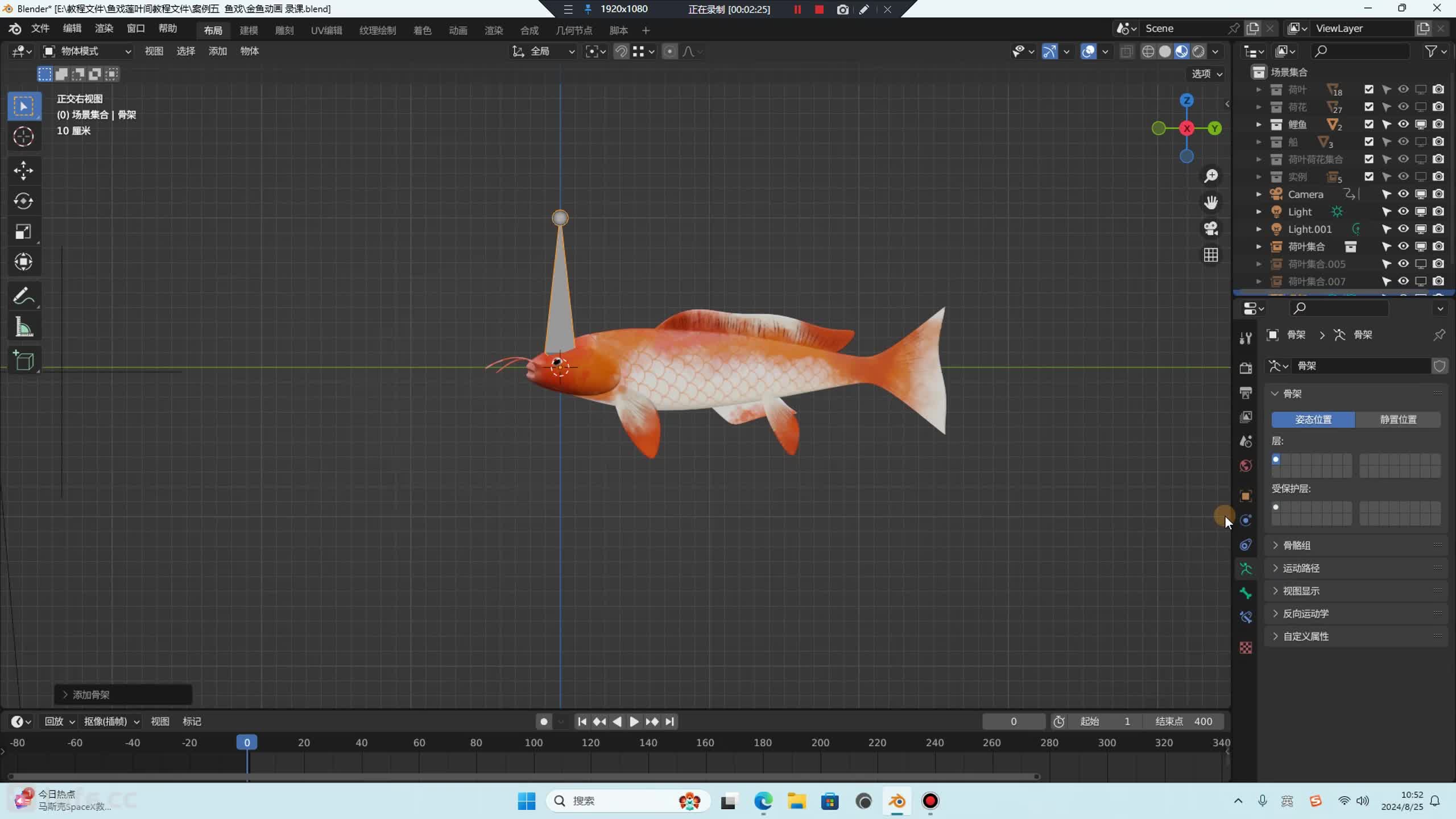Expand the 运动路径 panel
Screen dimensions: 1456x819
(1356, 568)
